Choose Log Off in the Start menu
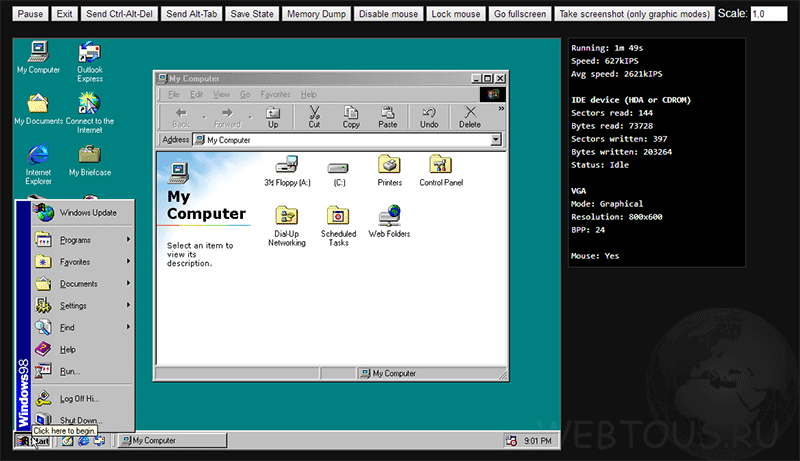The width and height of the screenshot is (800, 461). 83,399
